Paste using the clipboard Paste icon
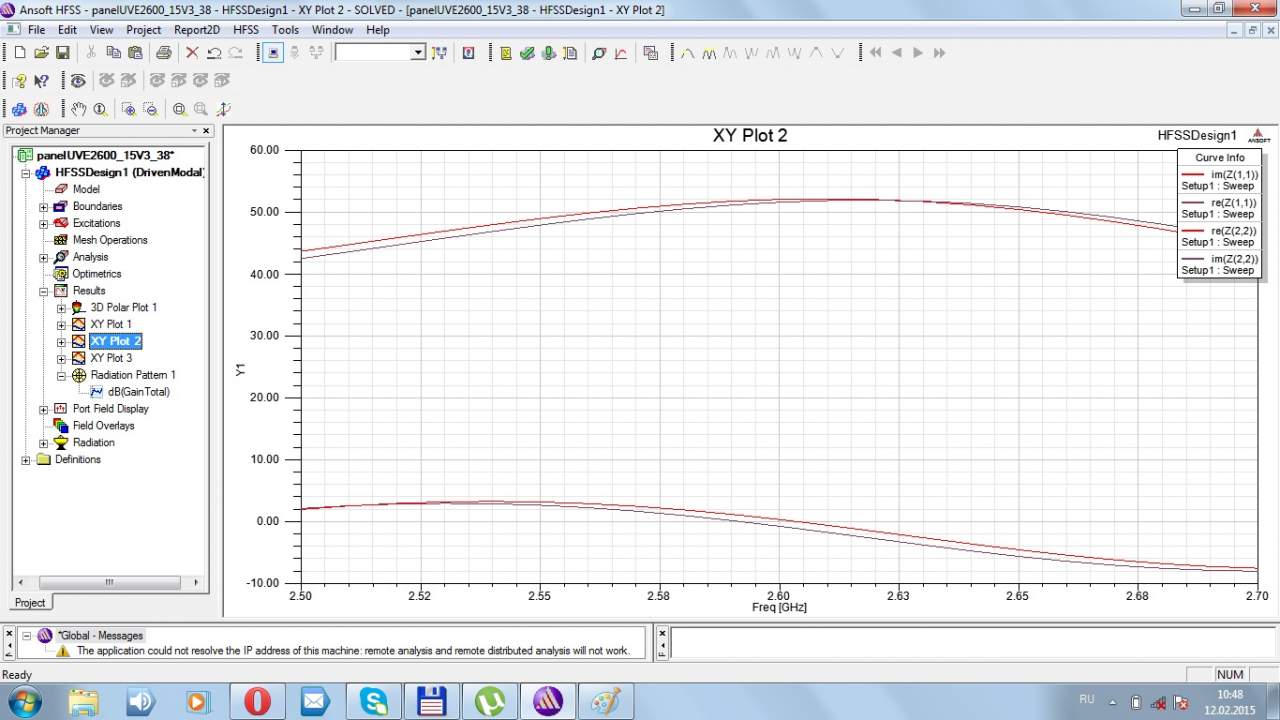This screenshot has width=1280, height=720. click(134, 52)
